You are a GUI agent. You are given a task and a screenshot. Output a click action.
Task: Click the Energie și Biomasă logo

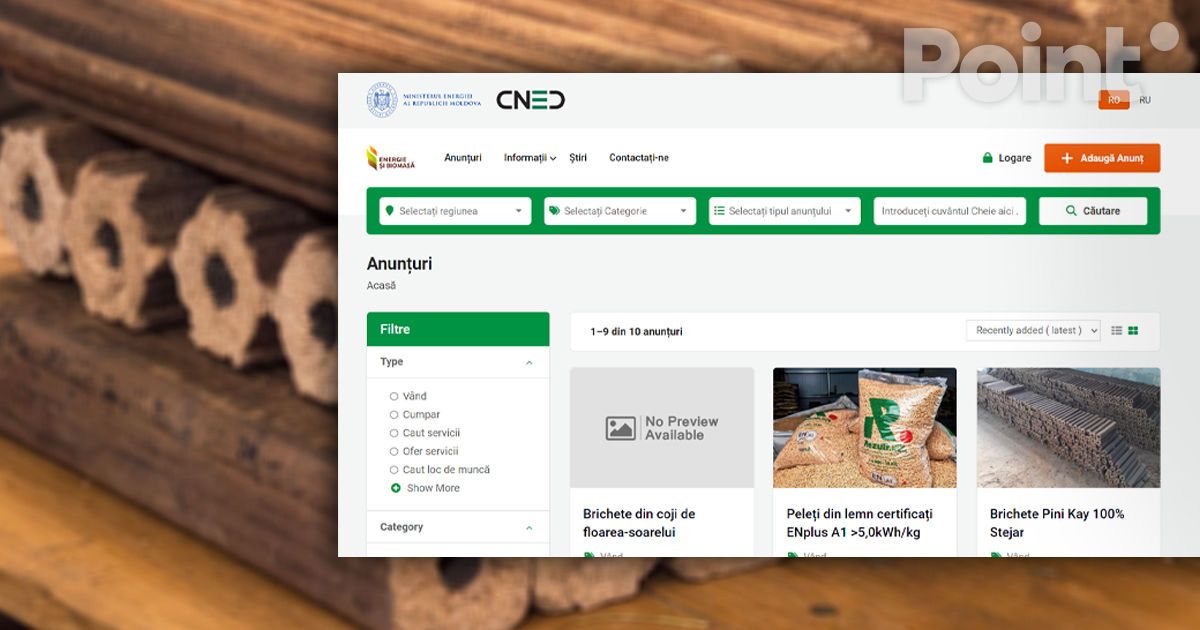[391, 158]
